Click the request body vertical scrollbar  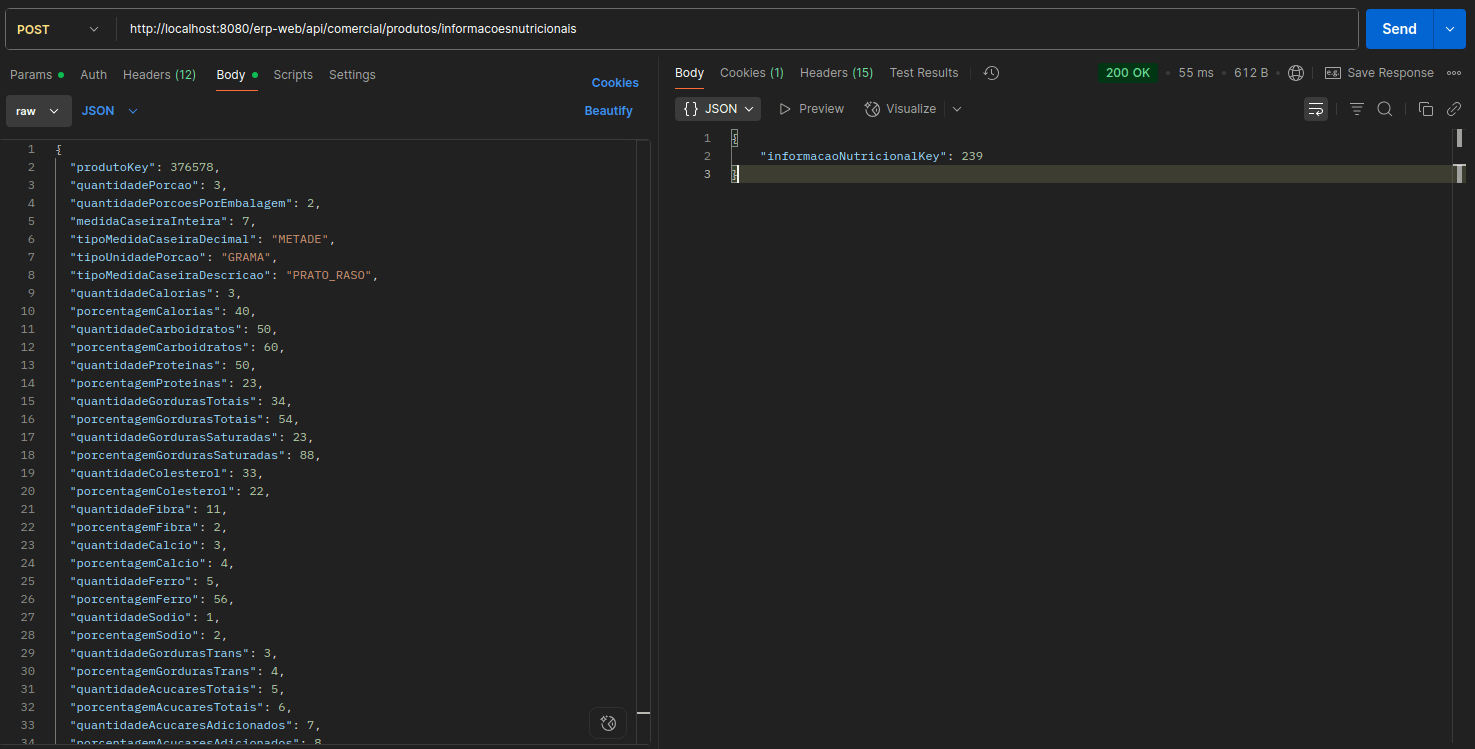[x=643, y=440]
